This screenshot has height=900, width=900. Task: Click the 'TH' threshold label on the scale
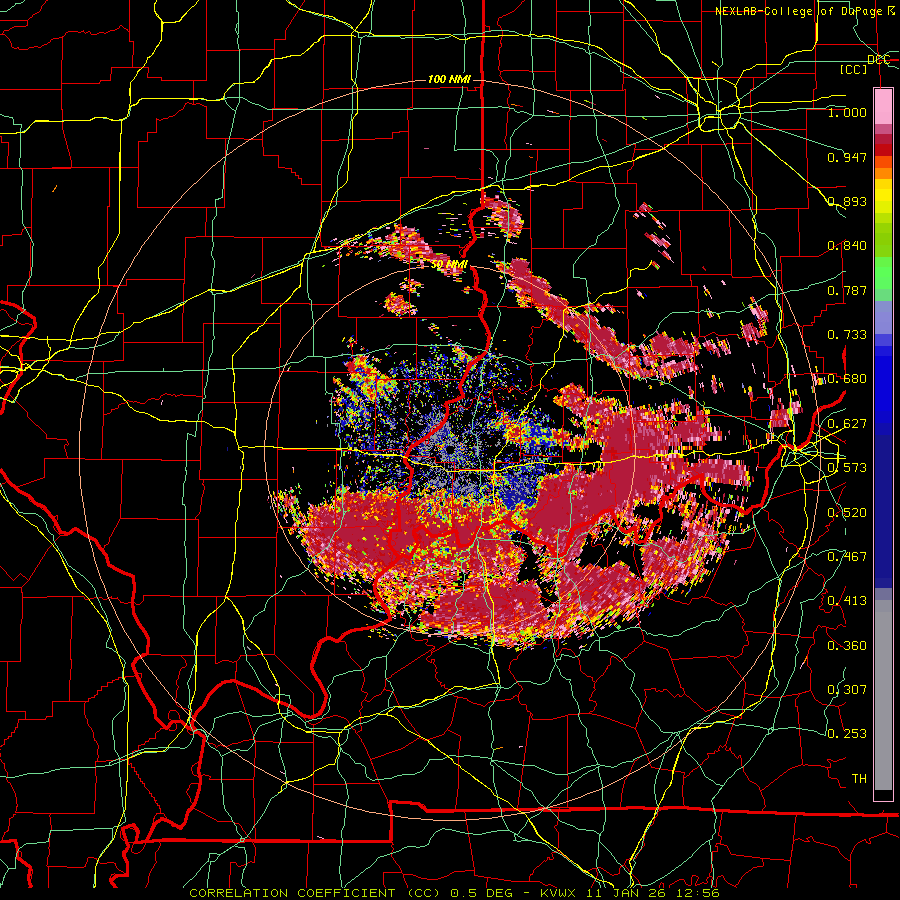click(859, 779)
